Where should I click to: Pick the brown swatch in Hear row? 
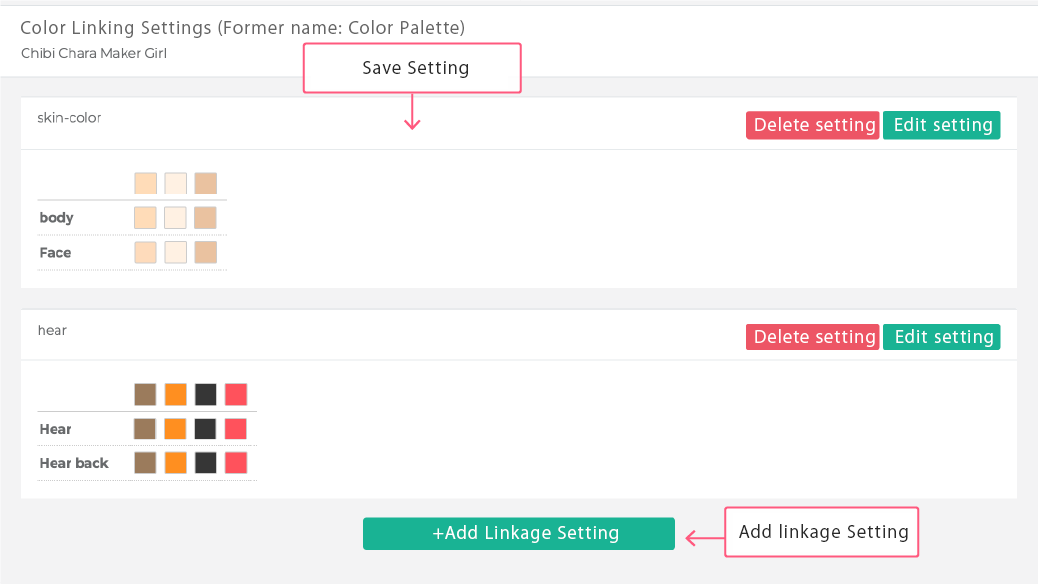click(145, 429)
